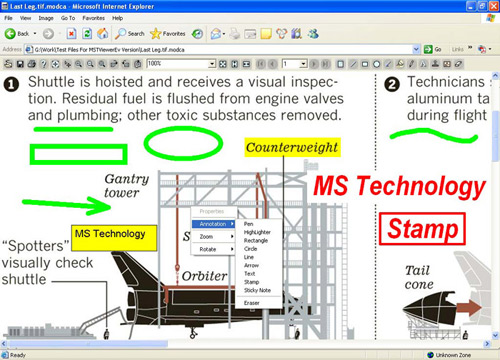Select the circle annotation tool icon
The width and height of the screenshot is (500, 360).
click(x=376, y=64)
